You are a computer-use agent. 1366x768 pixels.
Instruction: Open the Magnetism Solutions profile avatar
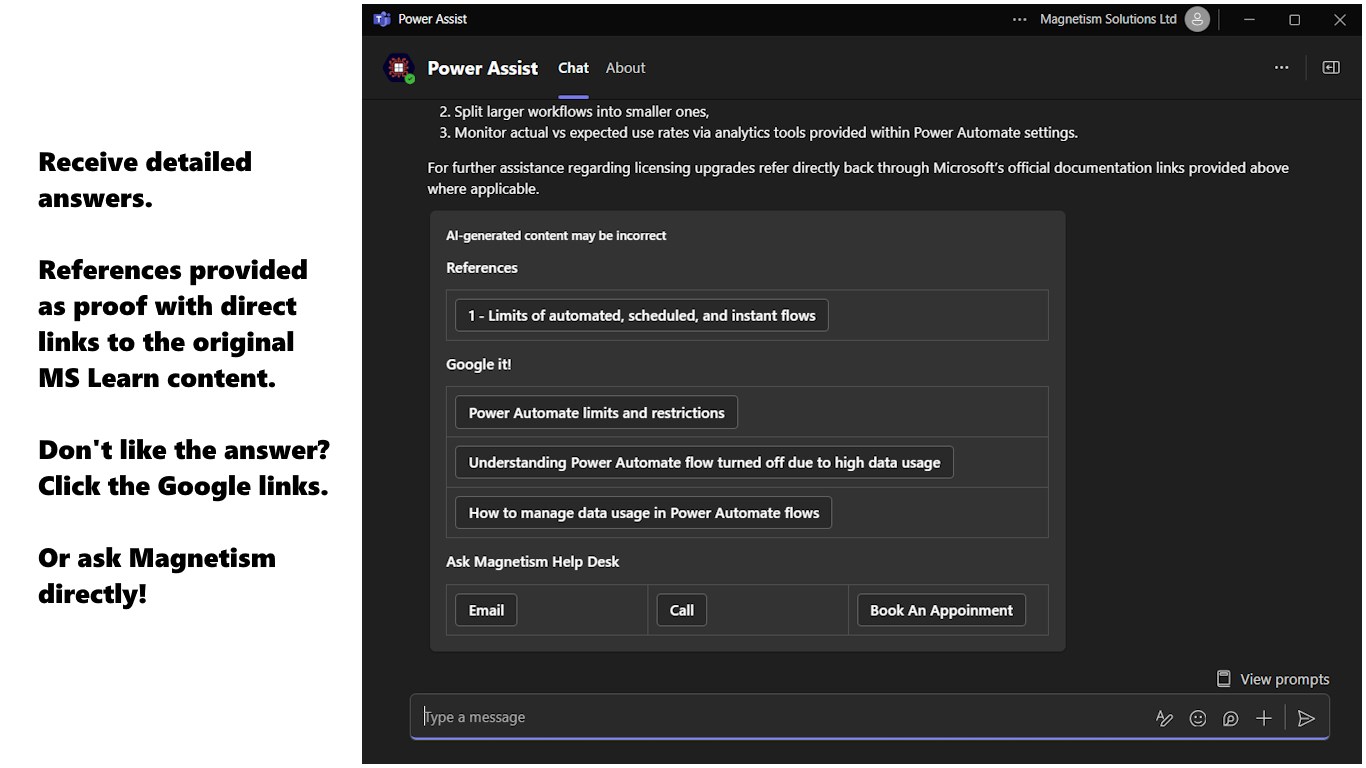pyautogui.click(x=1197, y=19)
